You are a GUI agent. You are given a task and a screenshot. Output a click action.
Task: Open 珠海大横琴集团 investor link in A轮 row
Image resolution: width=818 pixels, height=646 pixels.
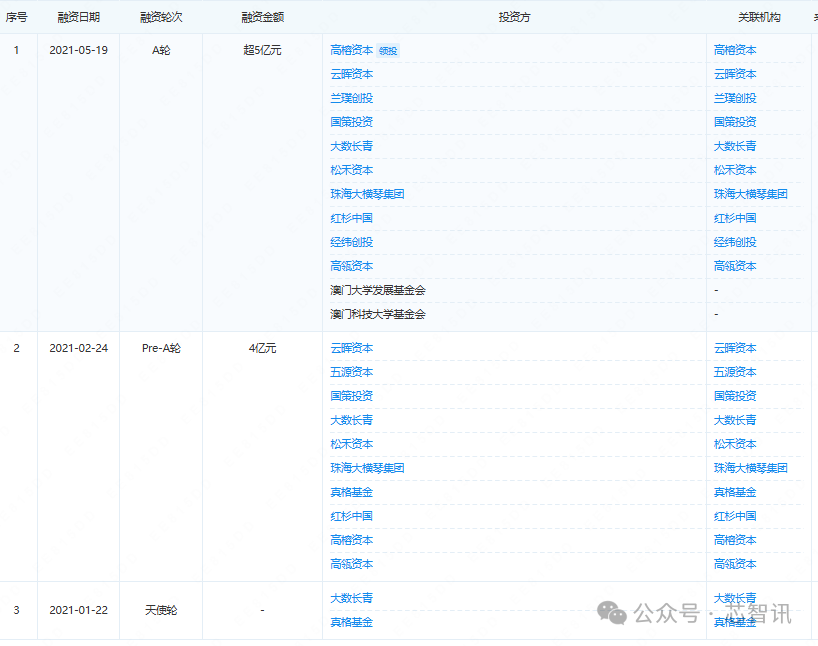[367, 194]
